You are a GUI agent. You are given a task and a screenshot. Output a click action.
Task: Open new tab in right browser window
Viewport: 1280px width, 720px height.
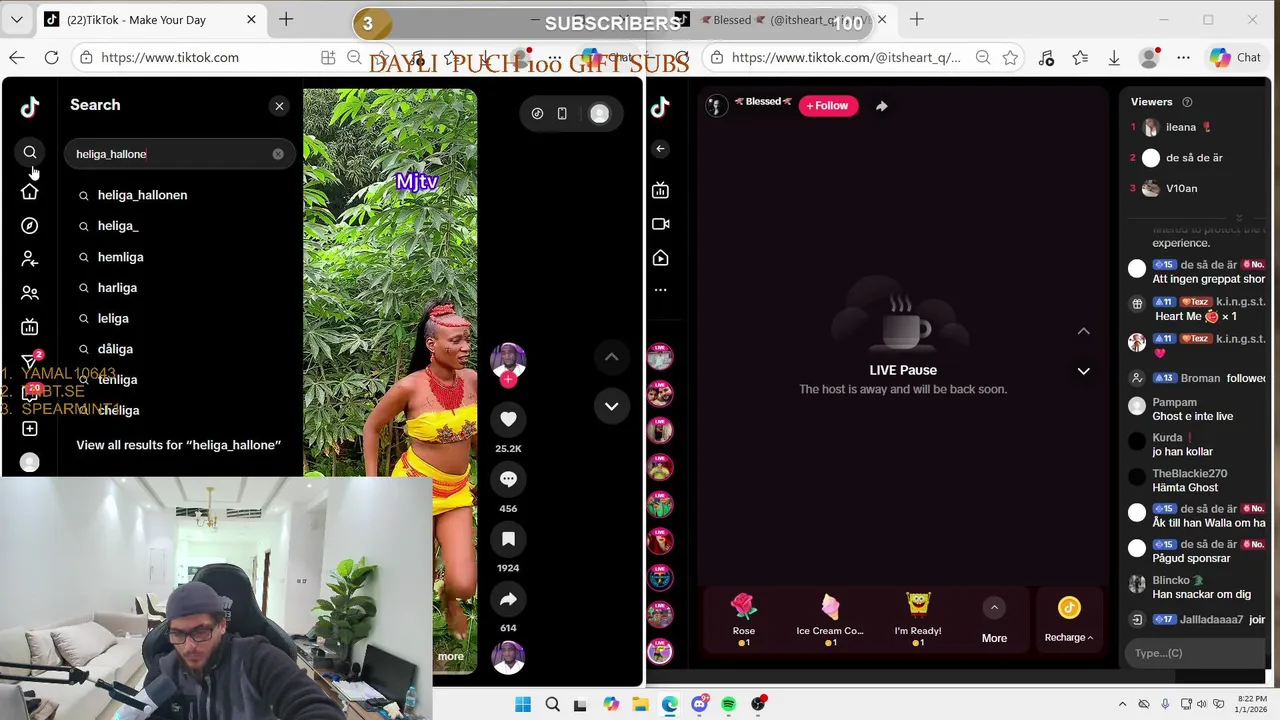(x=916, y=19)
